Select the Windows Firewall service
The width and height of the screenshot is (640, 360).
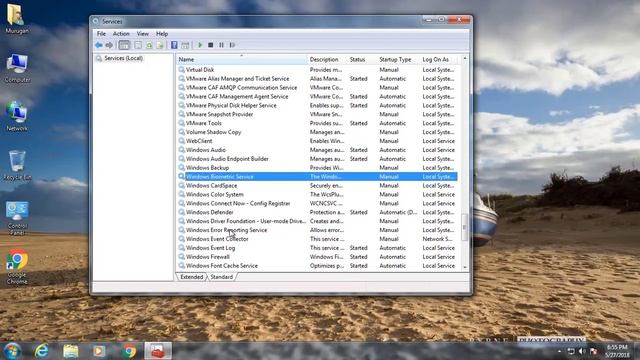[x=317, y=257]
